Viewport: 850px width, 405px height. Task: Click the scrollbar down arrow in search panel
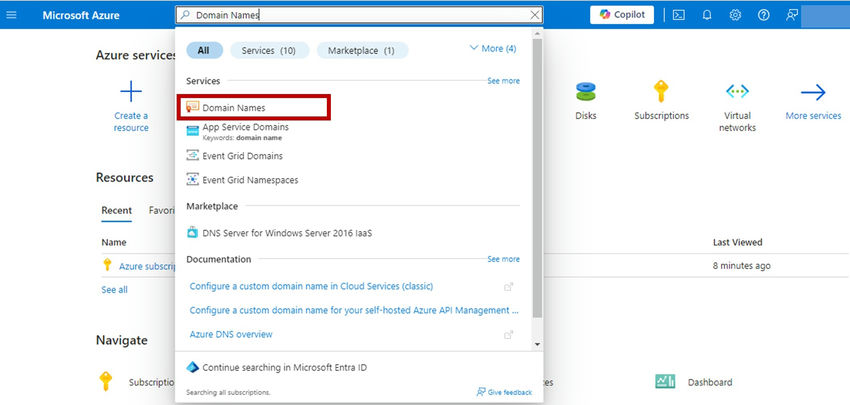(537, 344)
